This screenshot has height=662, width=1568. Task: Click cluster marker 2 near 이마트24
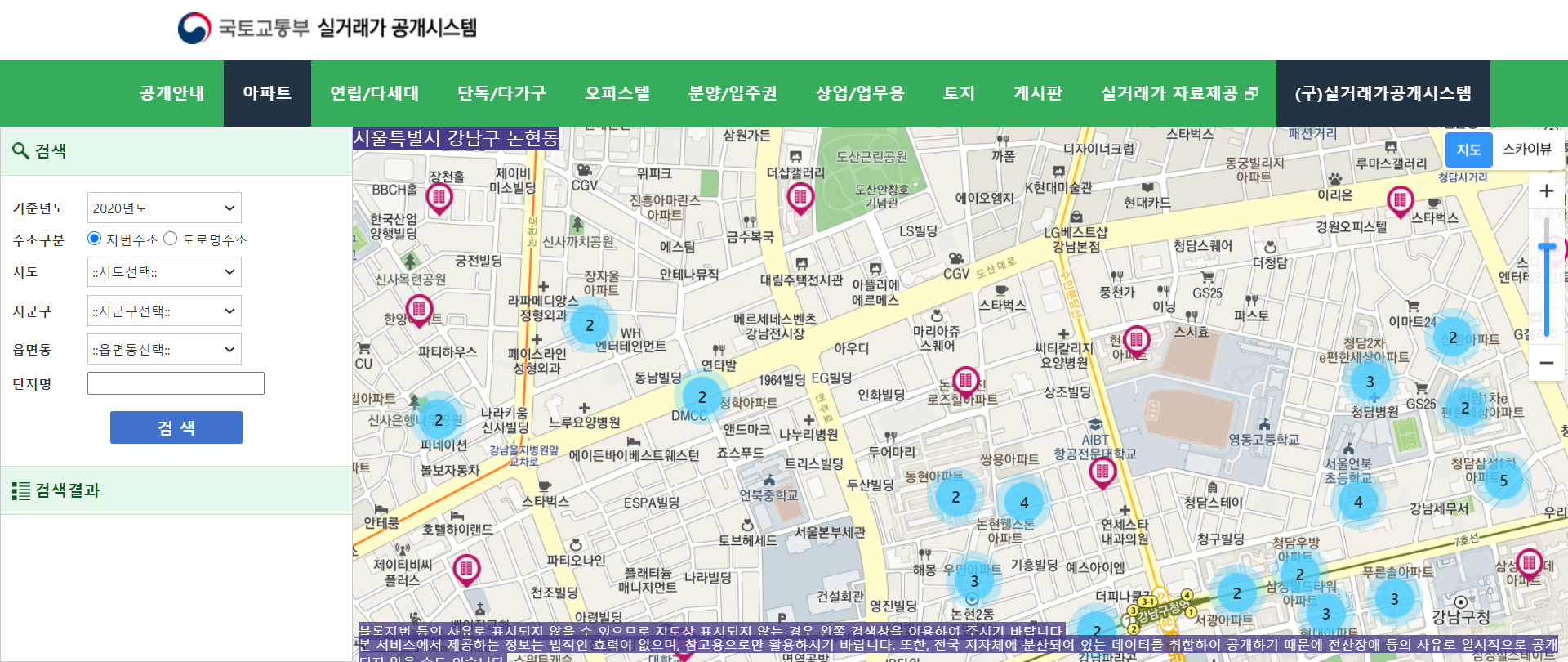1453,338
